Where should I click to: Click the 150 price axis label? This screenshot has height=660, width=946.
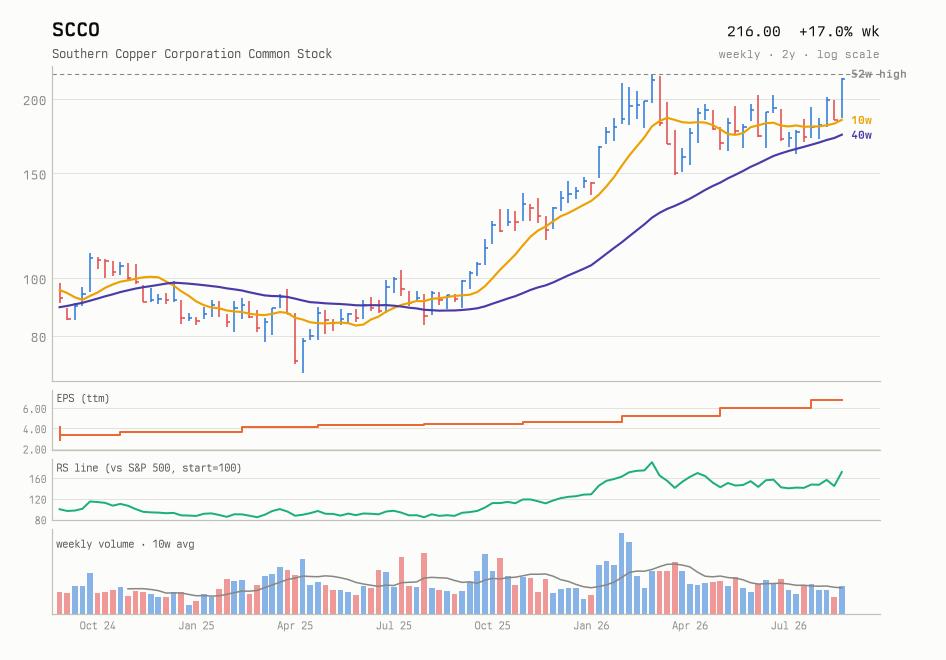[34, 175]
